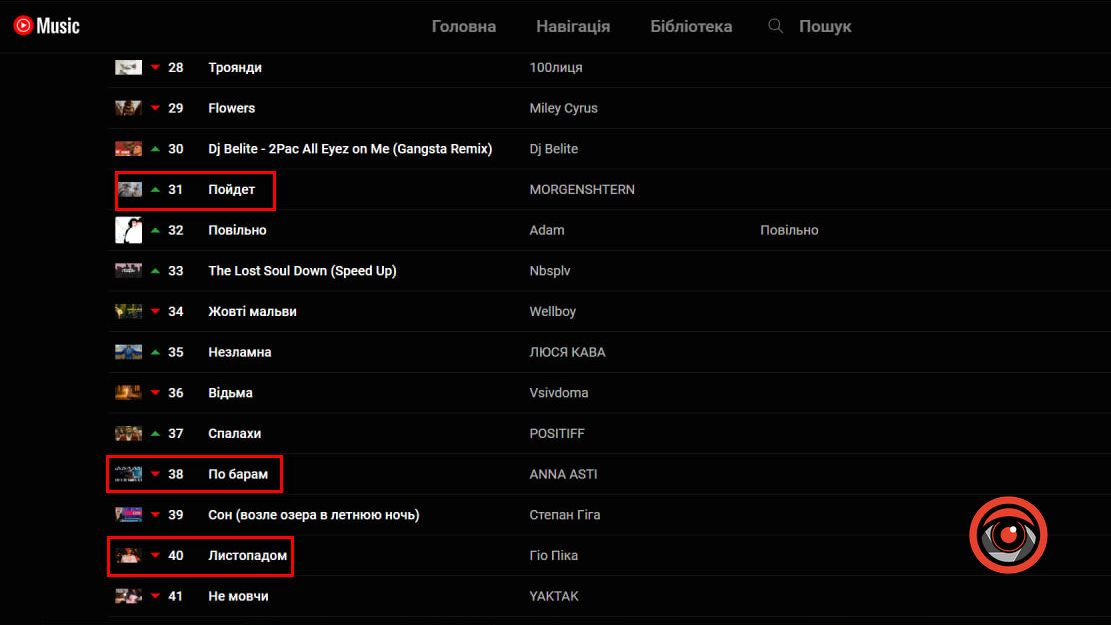
Task: Open artist MORGENSHTERN link
Action: pos(582,190)
